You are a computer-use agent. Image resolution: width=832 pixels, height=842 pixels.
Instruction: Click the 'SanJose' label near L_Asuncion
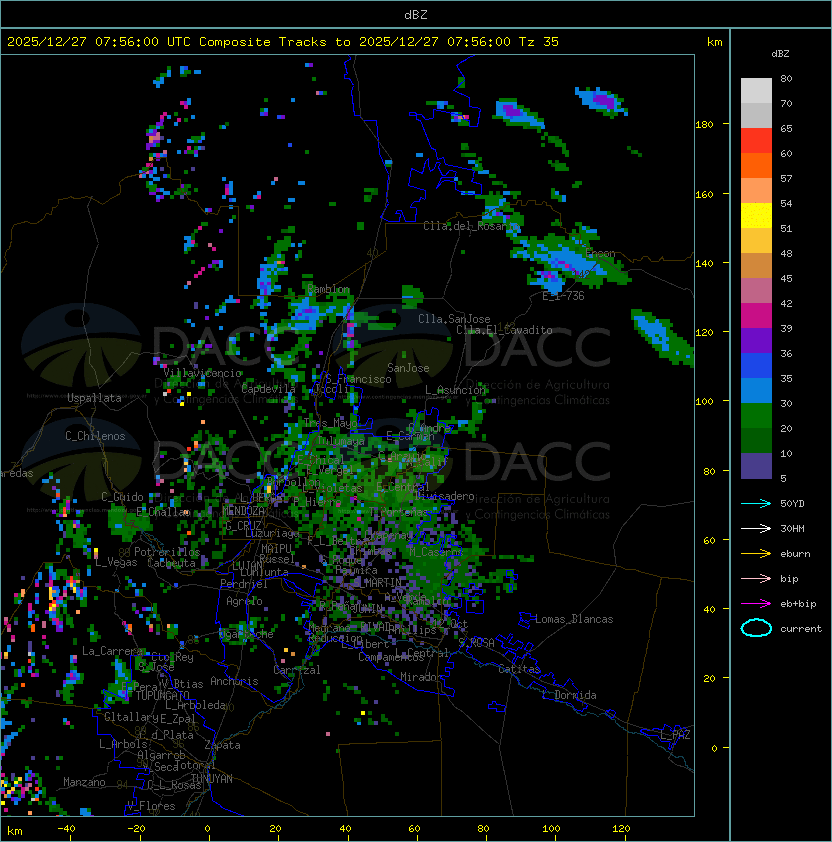click(x=408, y=368)
